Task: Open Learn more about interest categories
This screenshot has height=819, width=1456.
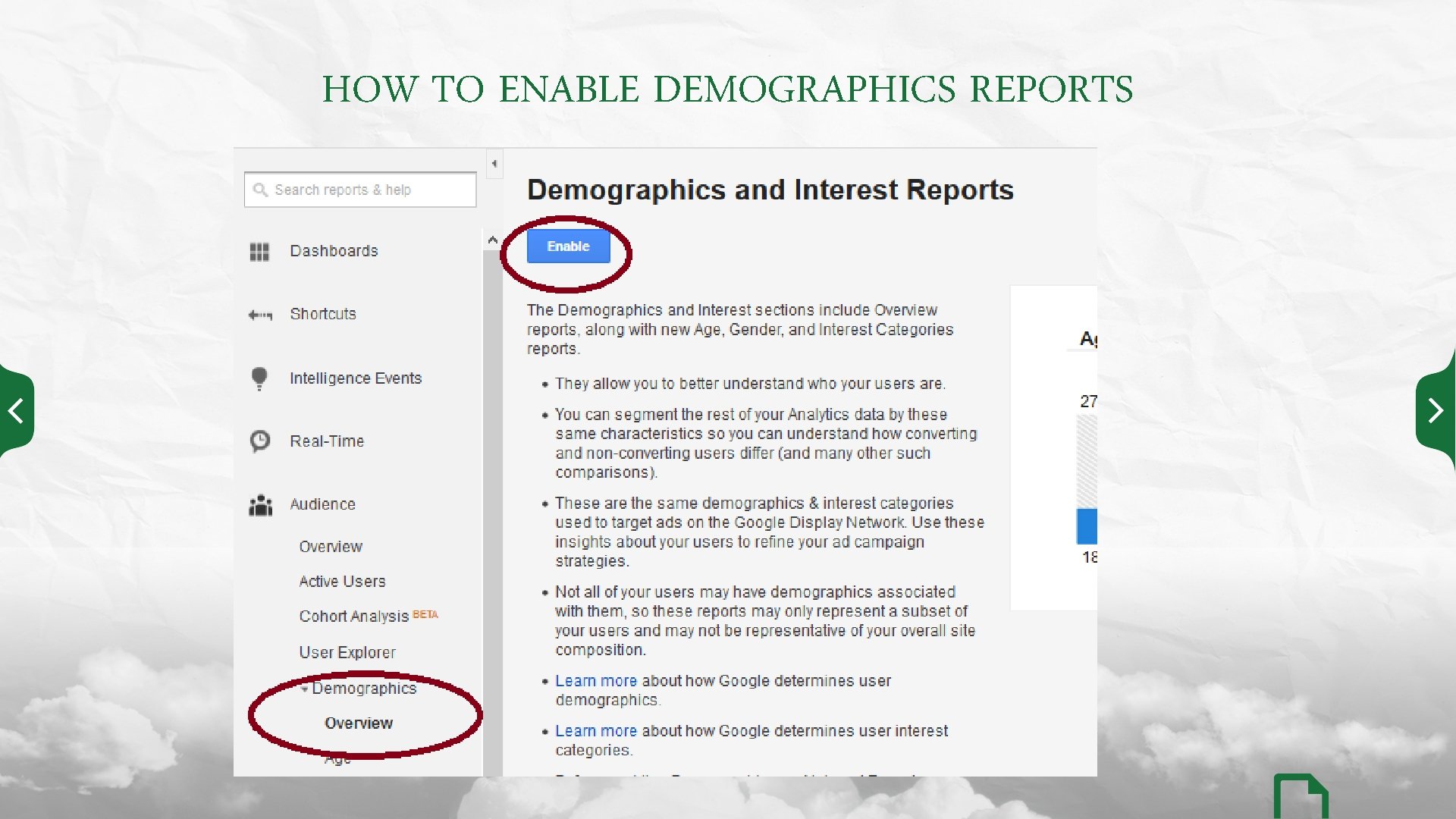Action: point(595,731)
